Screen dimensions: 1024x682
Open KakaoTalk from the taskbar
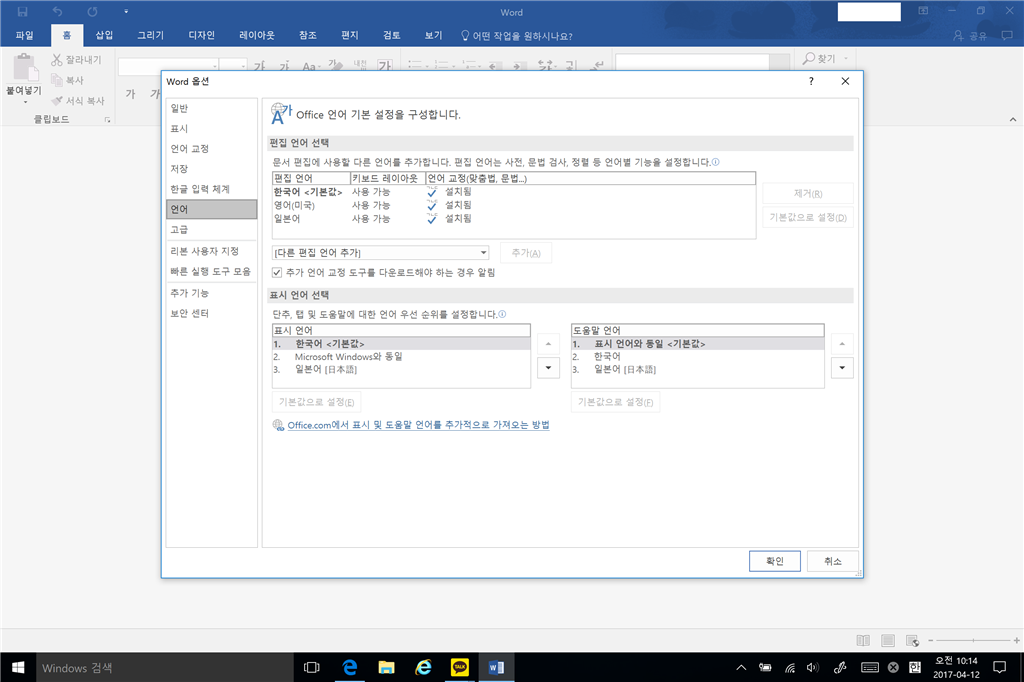coord(460,667)
